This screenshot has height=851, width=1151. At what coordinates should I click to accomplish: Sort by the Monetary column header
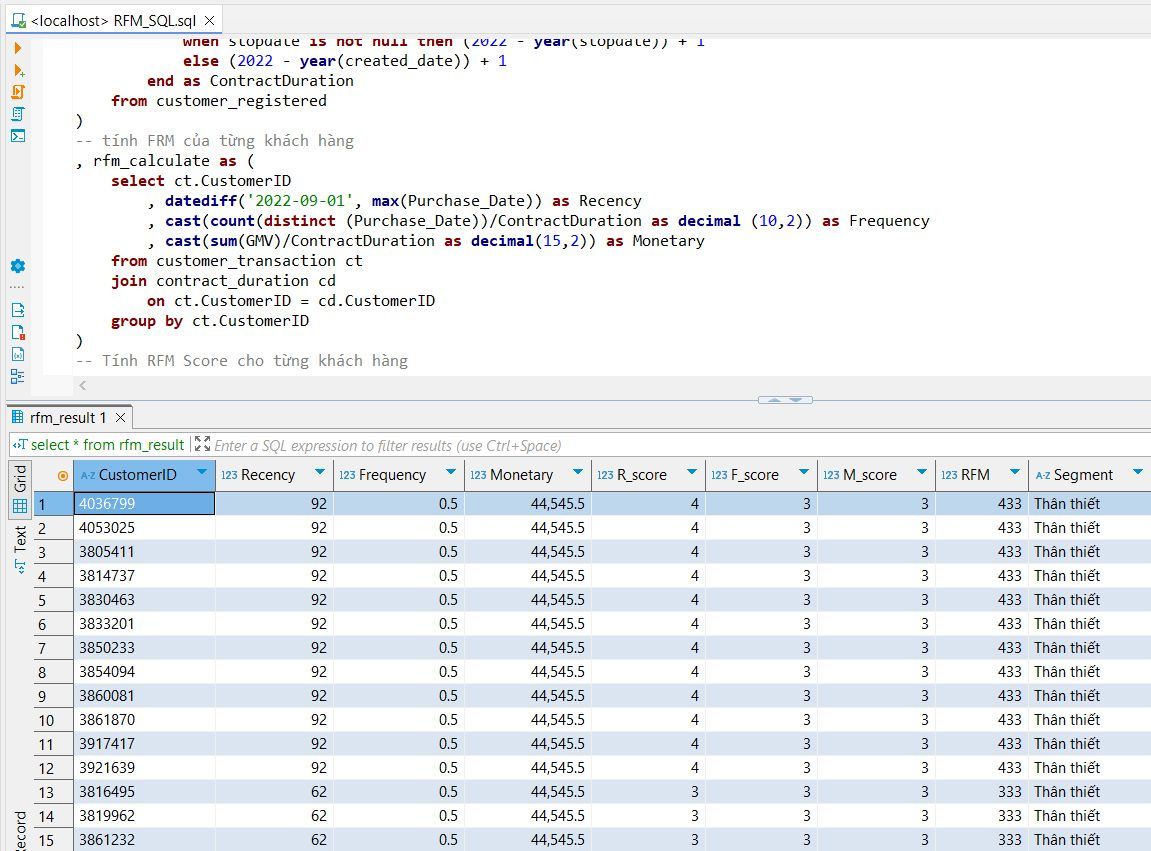tap(522, 475)
